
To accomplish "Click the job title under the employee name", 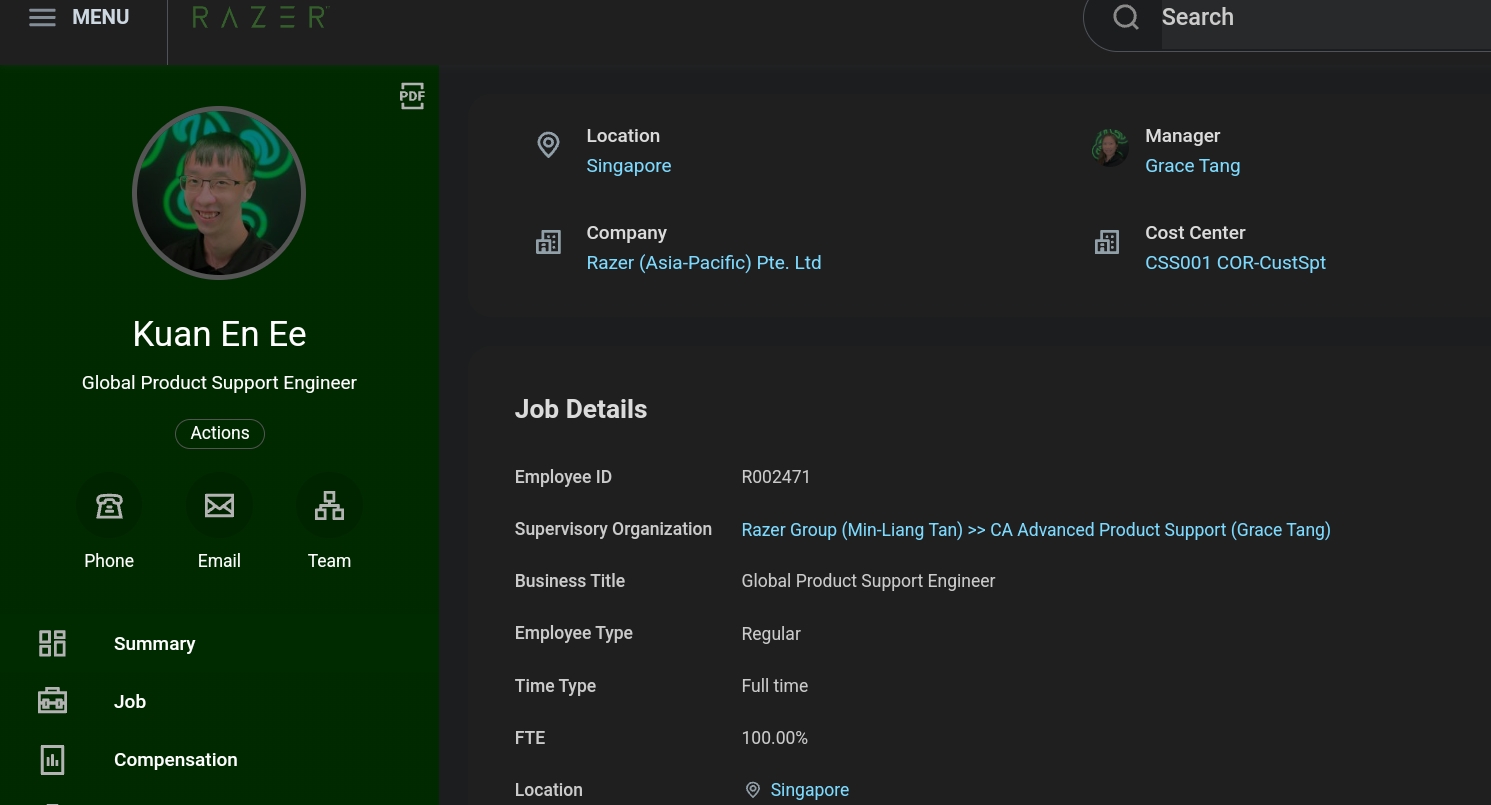I will tap(219, 383).
